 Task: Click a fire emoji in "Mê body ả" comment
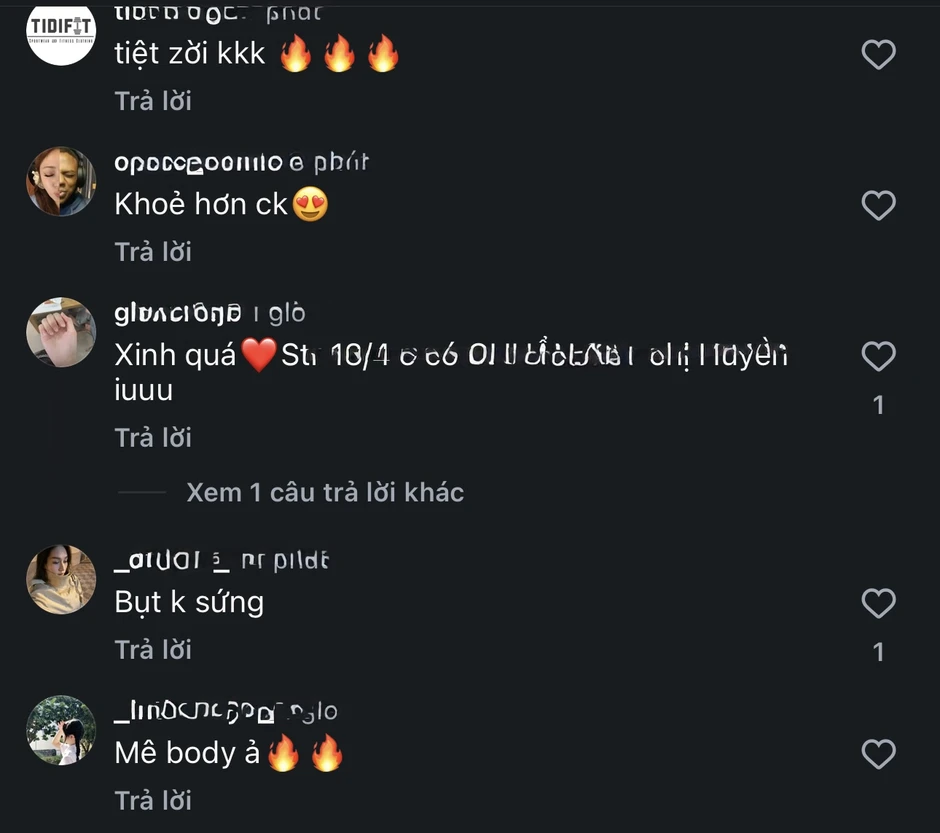tap(283, 752)
